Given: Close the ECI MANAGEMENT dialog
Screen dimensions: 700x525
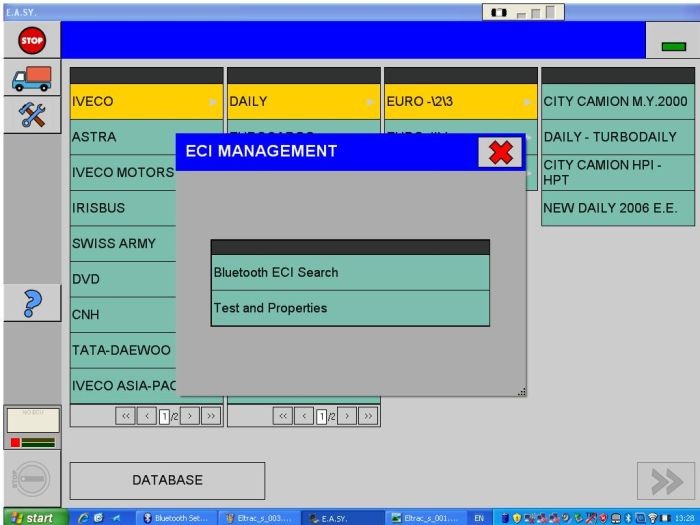Looking at the screenshot, I should [x=500, y=152].
